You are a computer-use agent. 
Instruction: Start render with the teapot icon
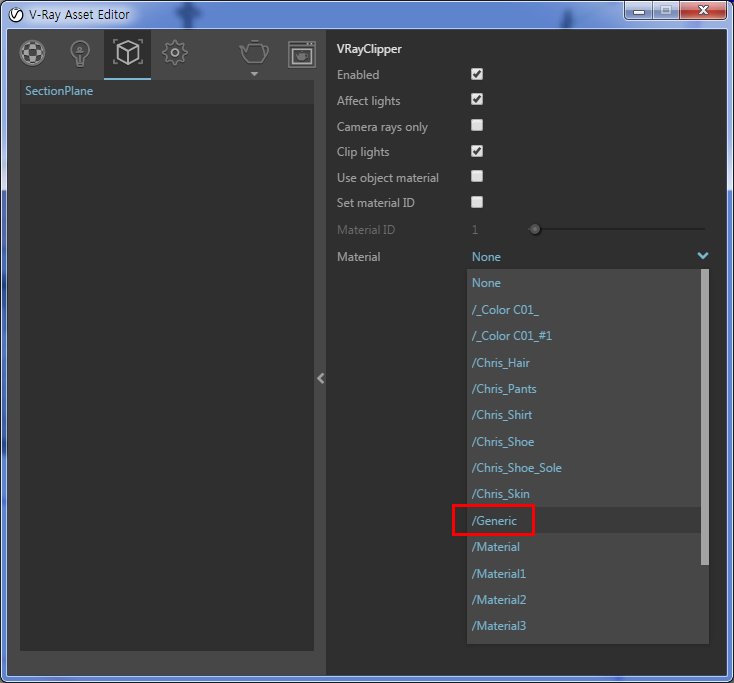click(x=254, y=52)
